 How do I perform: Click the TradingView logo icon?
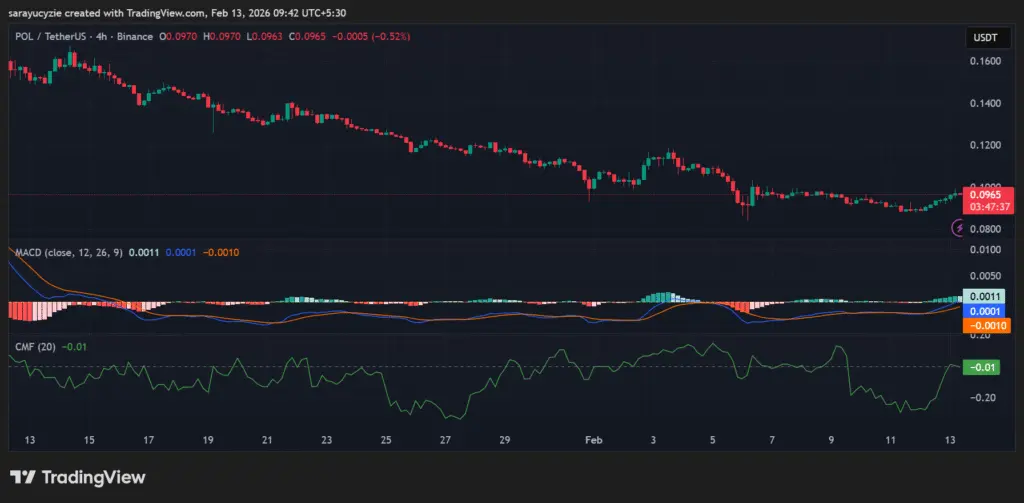tap(22, 478)
